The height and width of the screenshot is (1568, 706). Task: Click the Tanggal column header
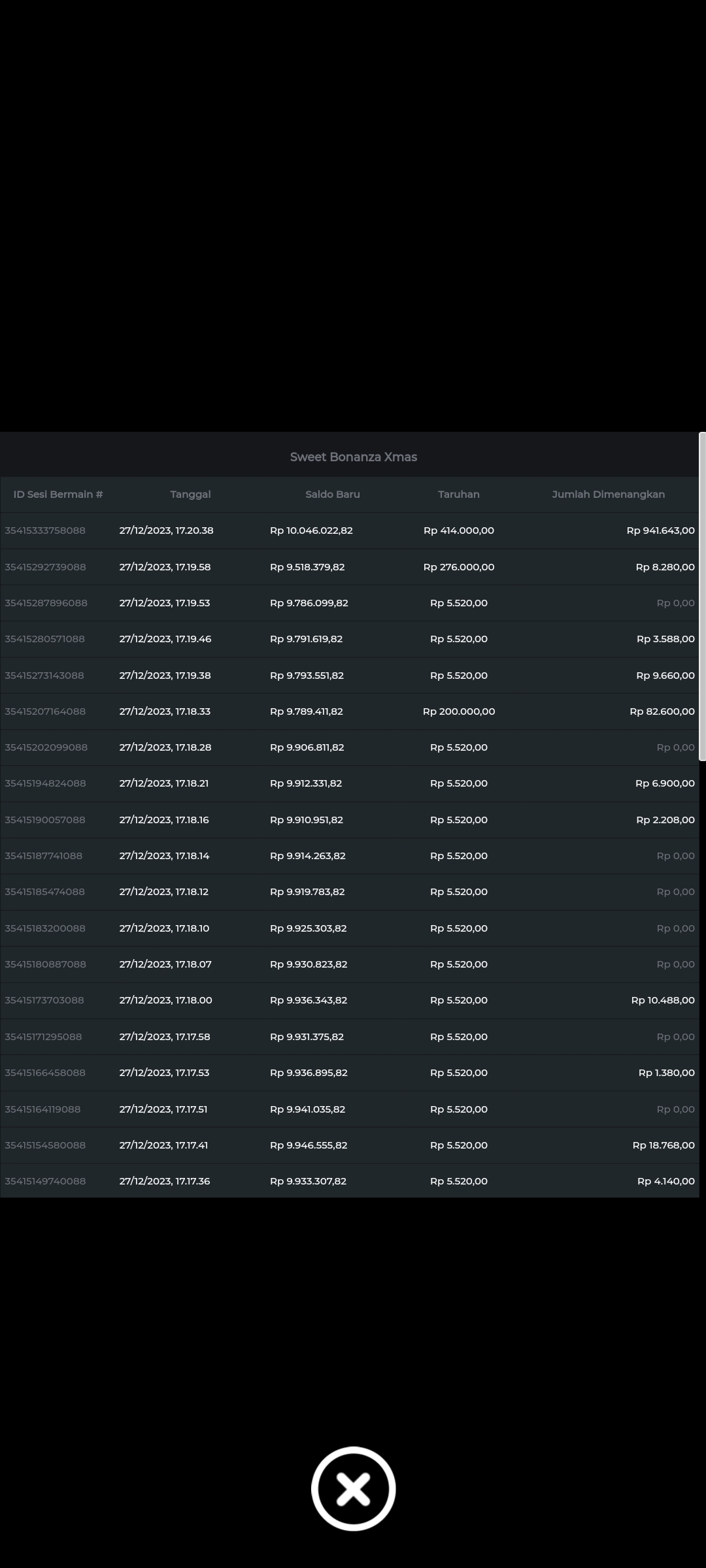[x=190, y=495]
